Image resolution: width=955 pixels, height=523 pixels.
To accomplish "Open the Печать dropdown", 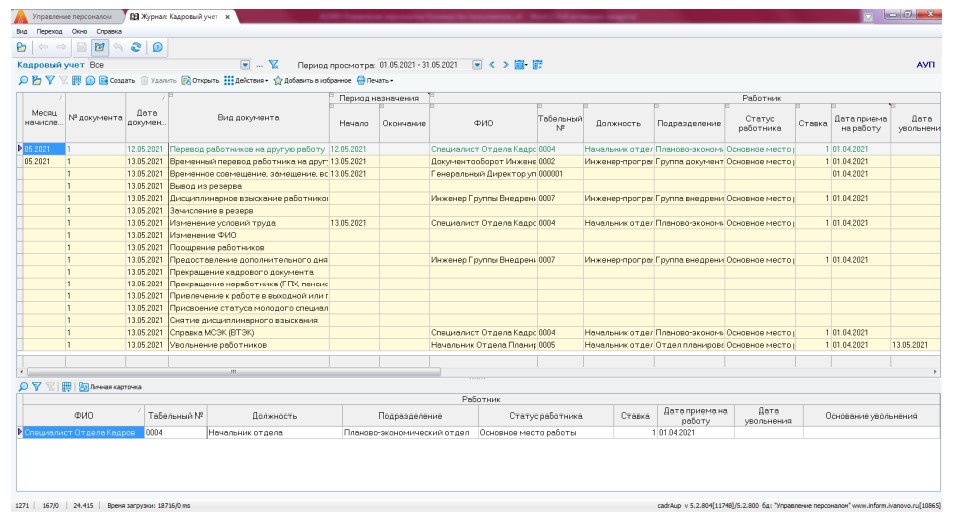I will pos(375,80).
